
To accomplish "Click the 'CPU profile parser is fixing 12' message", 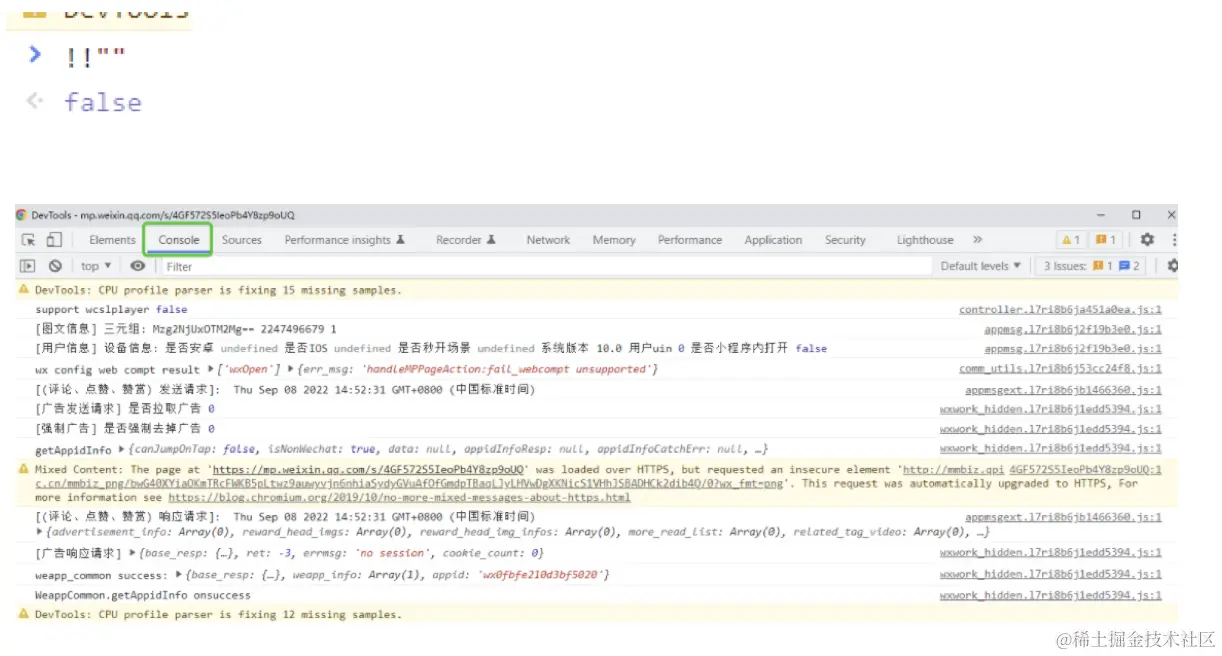I will pos(218,615).
